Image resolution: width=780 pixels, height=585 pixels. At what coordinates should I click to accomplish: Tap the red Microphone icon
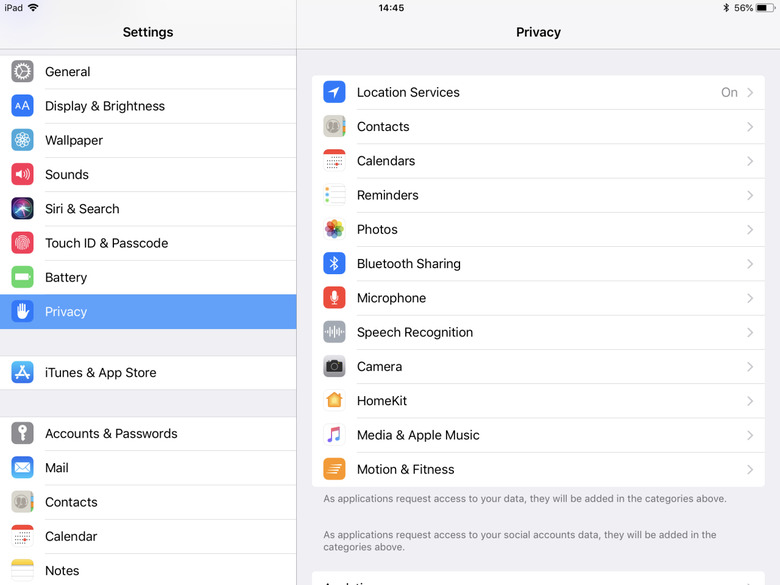click(334, 298)
